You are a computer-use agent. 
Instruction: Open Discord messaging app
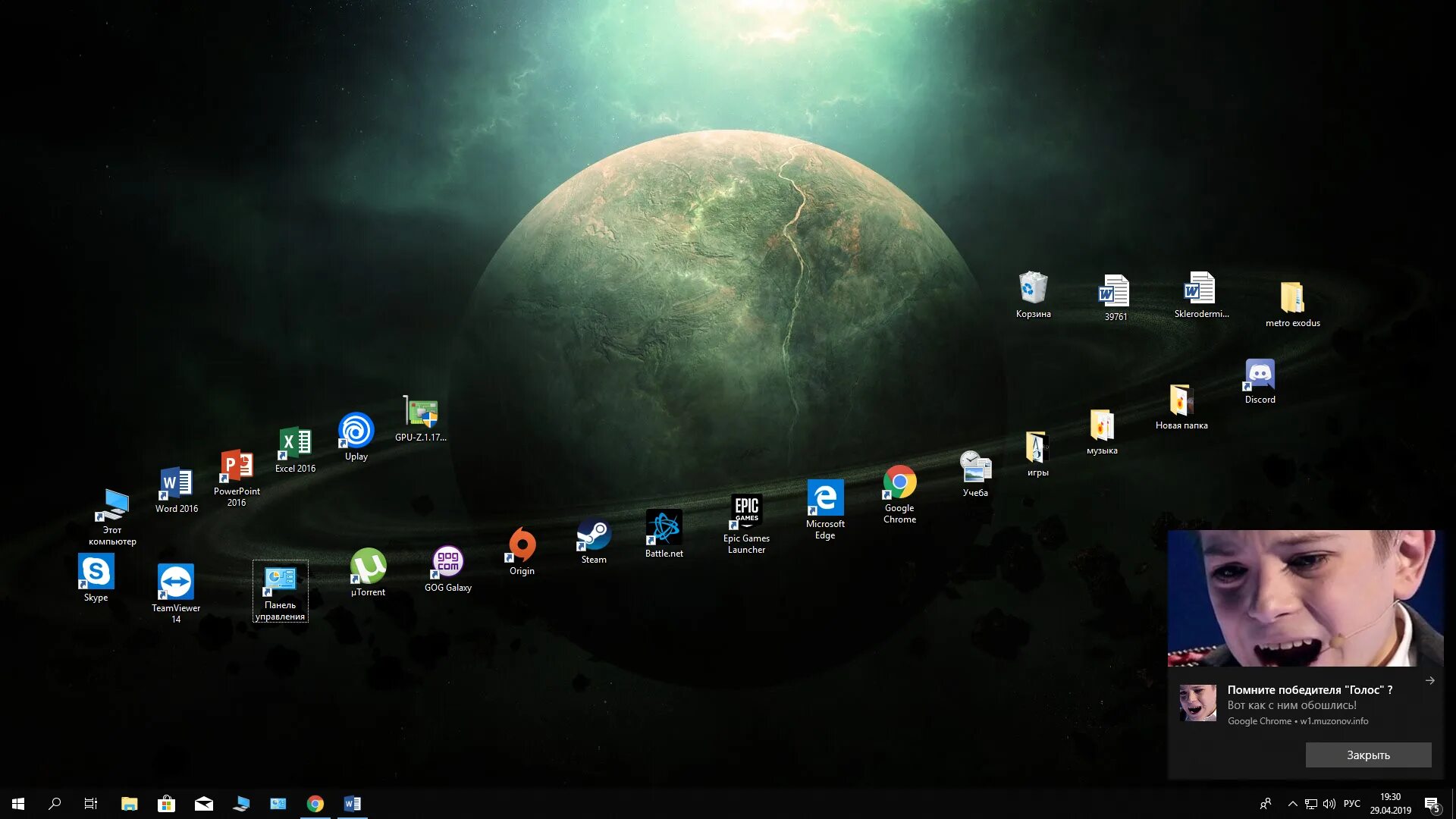pos(1260,380)
